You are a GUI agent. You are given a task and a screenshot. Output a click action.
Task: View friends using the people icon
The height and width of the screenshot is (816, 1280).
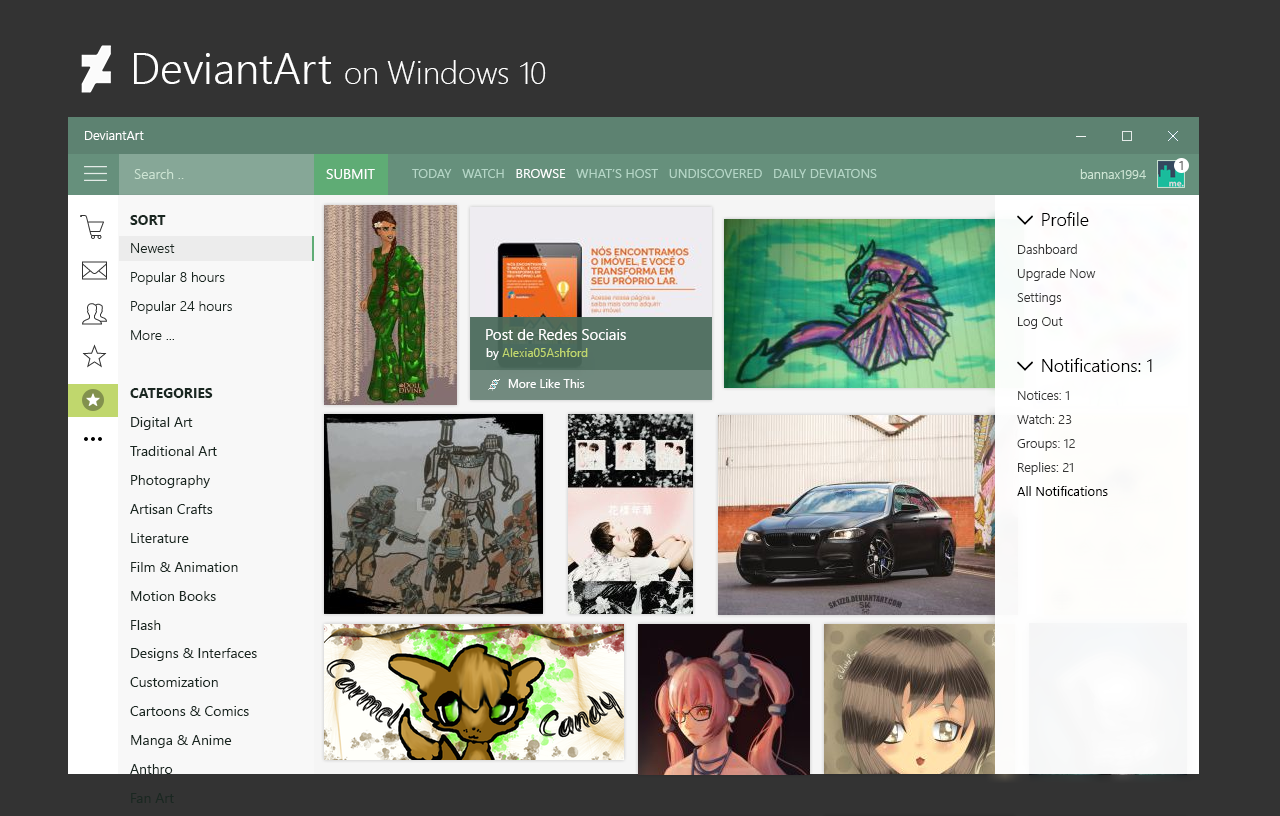pos(93,313)
